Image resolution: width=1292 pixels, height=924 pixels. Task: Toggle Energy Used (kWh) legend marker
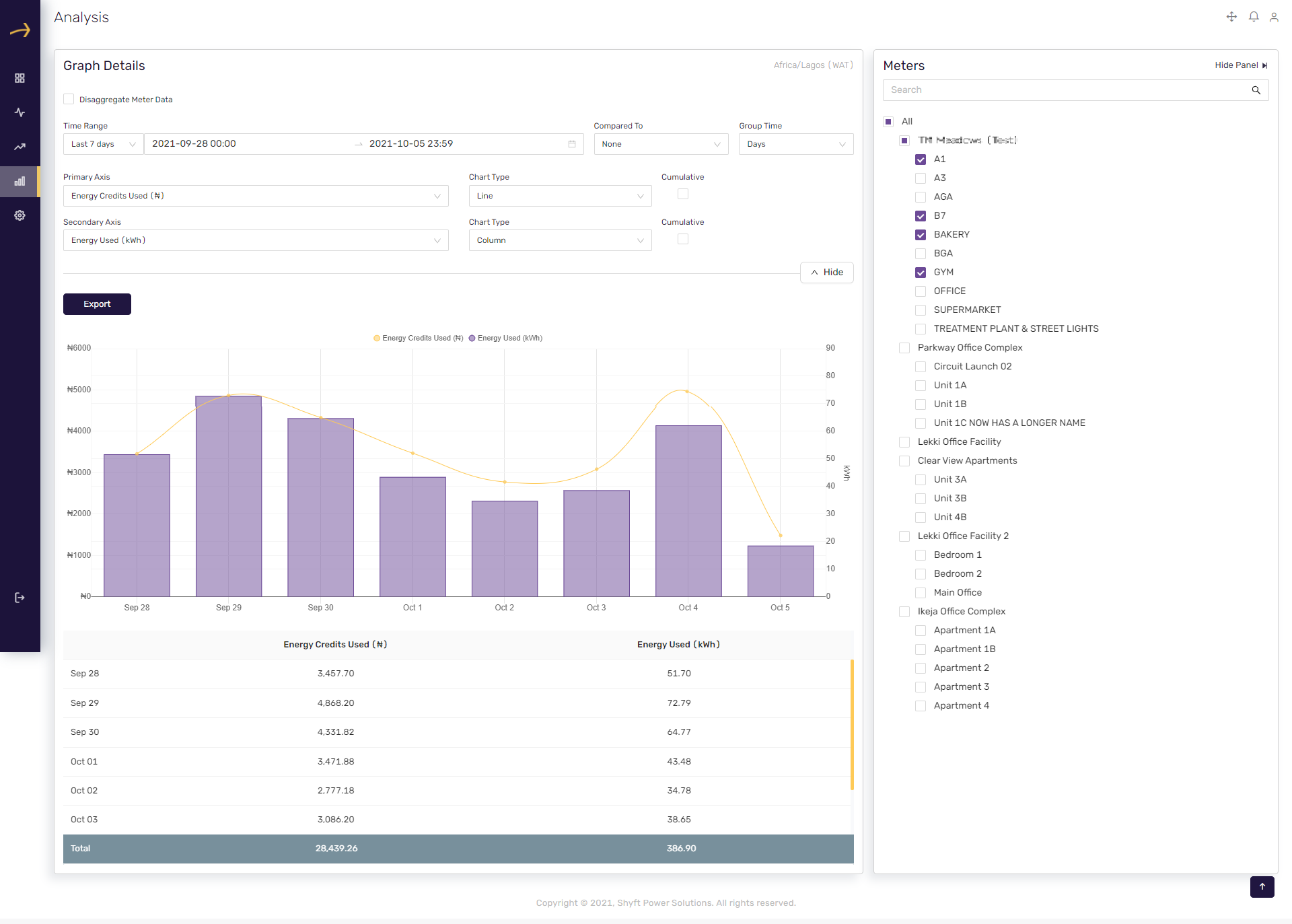[x=472, y=339]
